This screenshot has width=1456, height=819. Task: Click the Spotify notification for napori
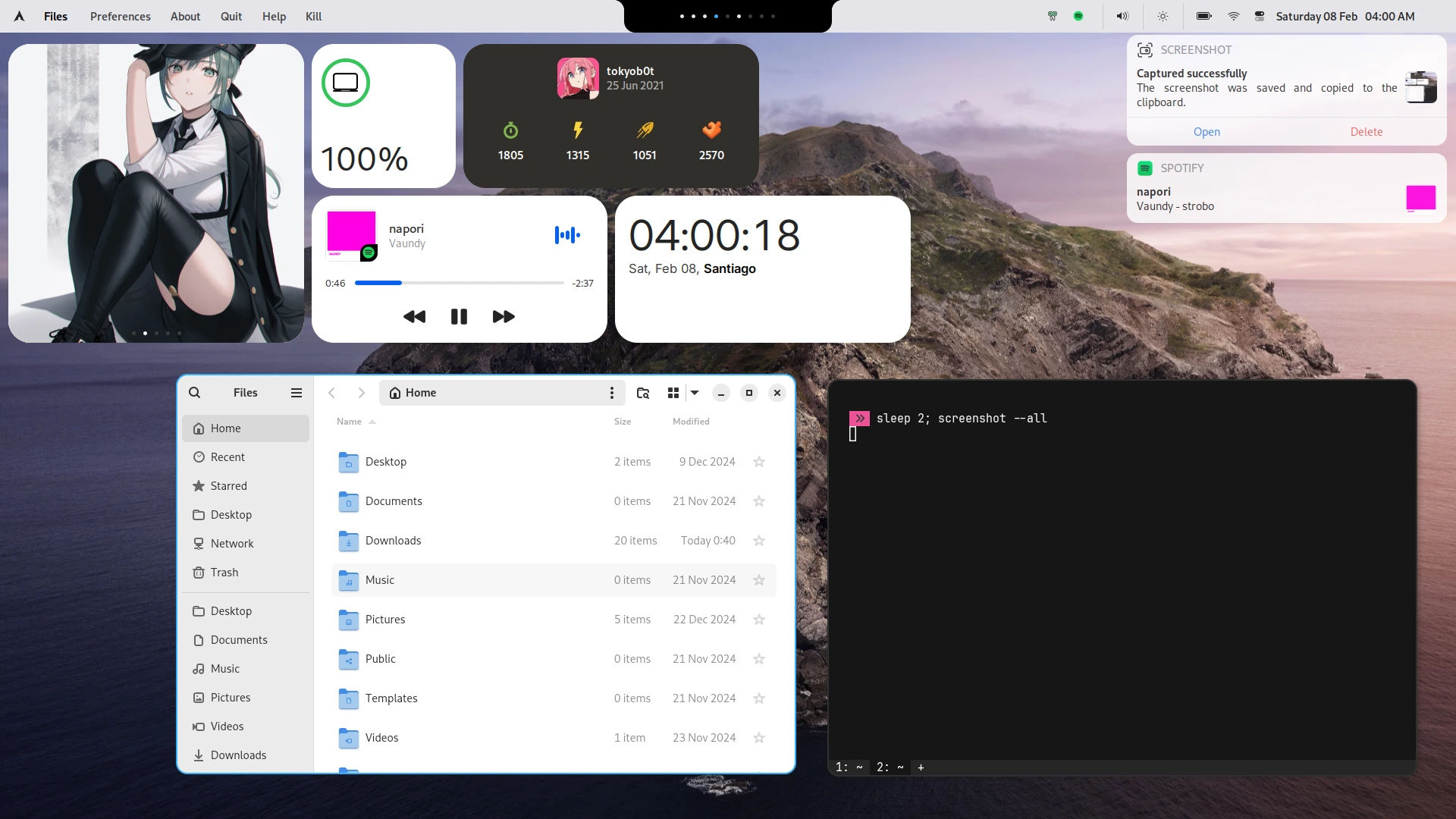pyautogui.click(x=1286, y=188)
